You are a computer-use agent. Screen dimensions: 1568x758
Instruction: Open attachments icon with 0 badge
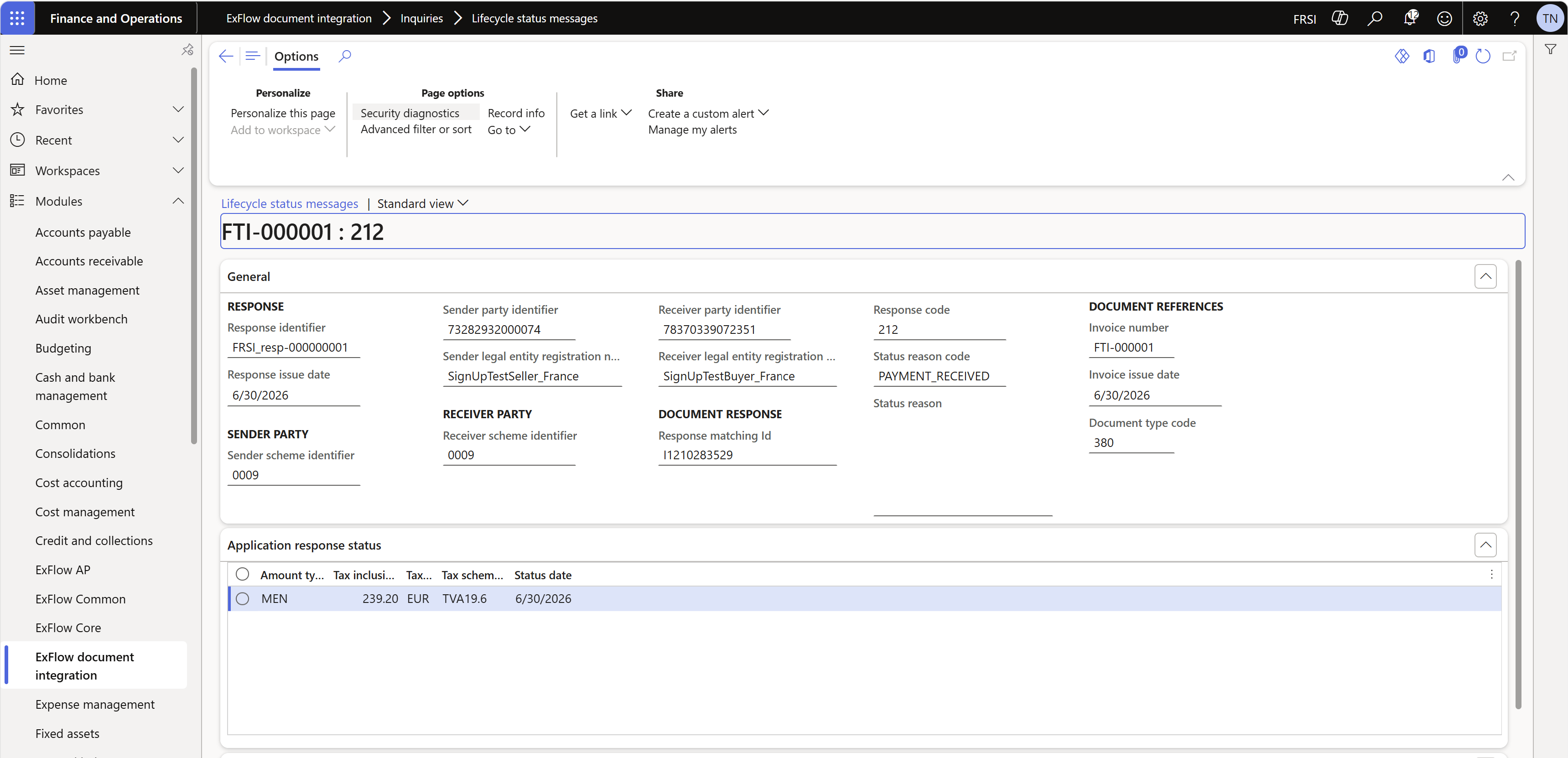[x=1459, y=55]
